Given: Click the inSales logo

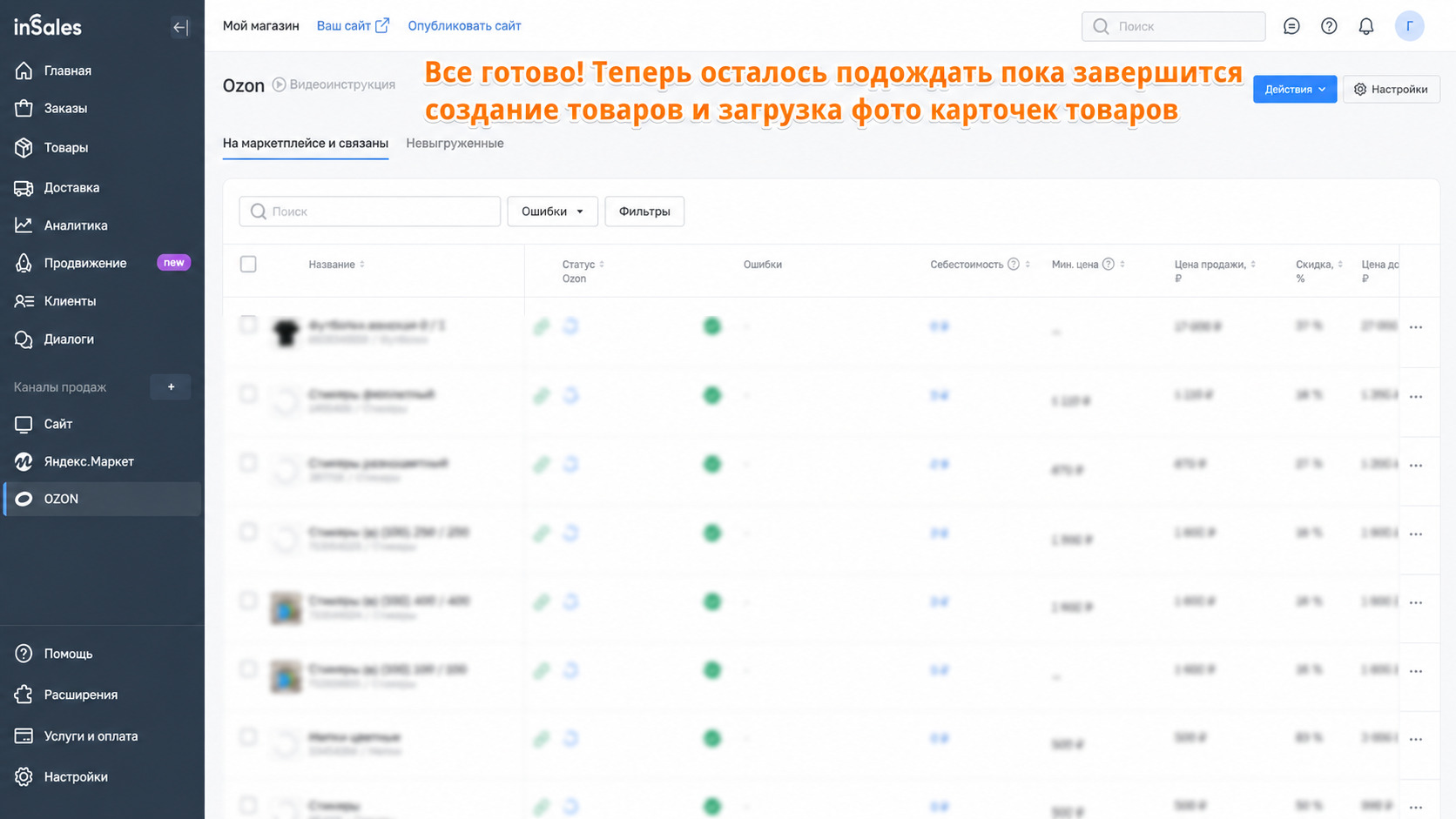Looking at the screenshot, I should coord(48,26).
